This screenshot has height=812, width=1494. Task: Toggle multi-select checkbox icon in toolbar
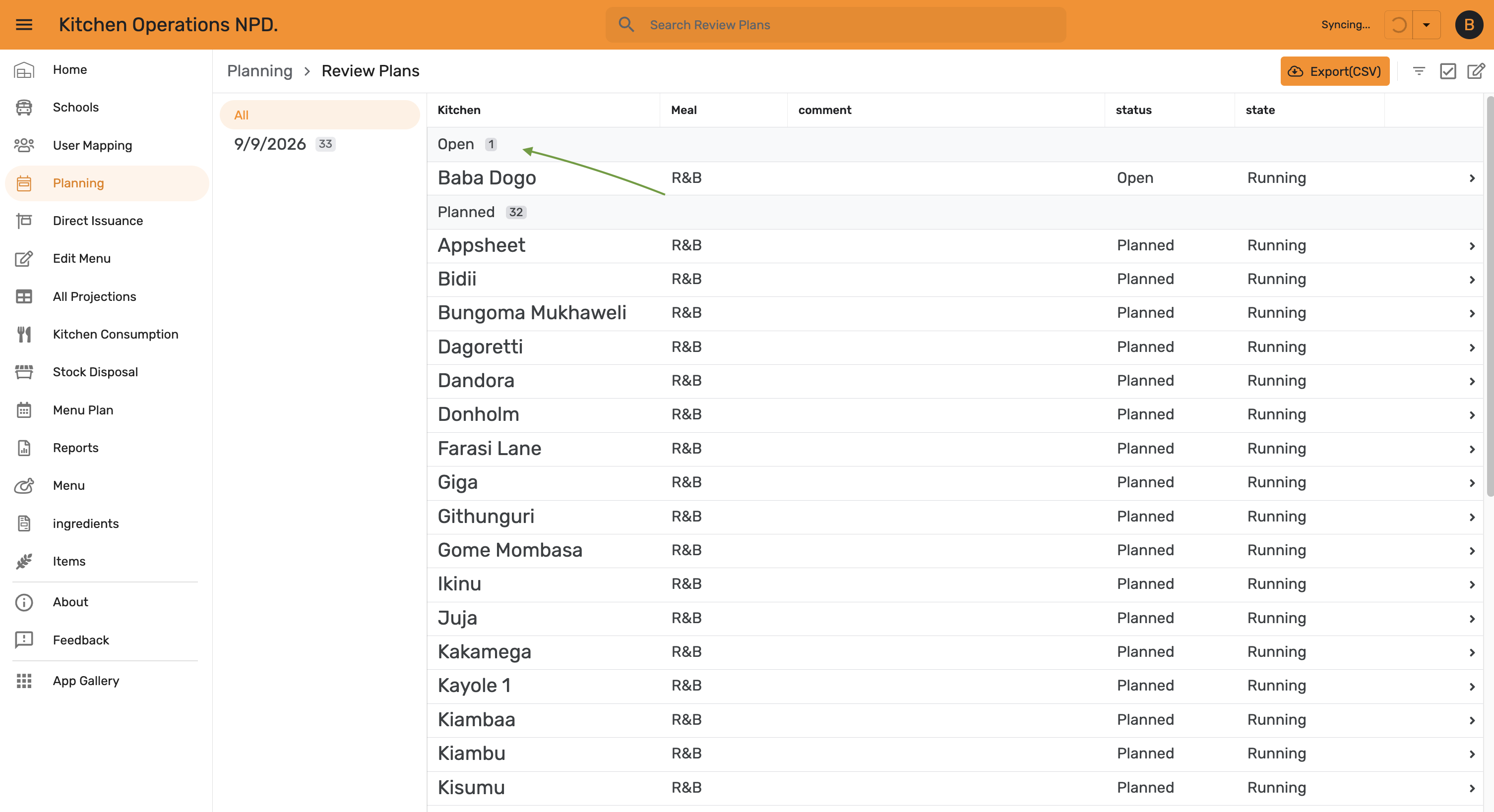click(1447, 71)
